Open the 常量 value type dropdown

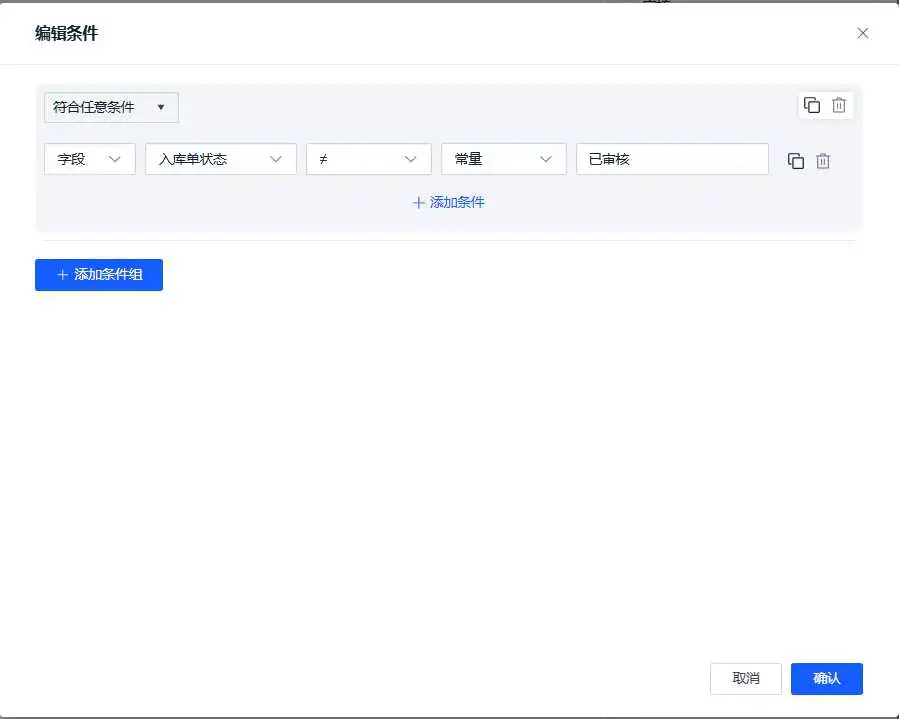pyautogui.click(x=503, y=158)
